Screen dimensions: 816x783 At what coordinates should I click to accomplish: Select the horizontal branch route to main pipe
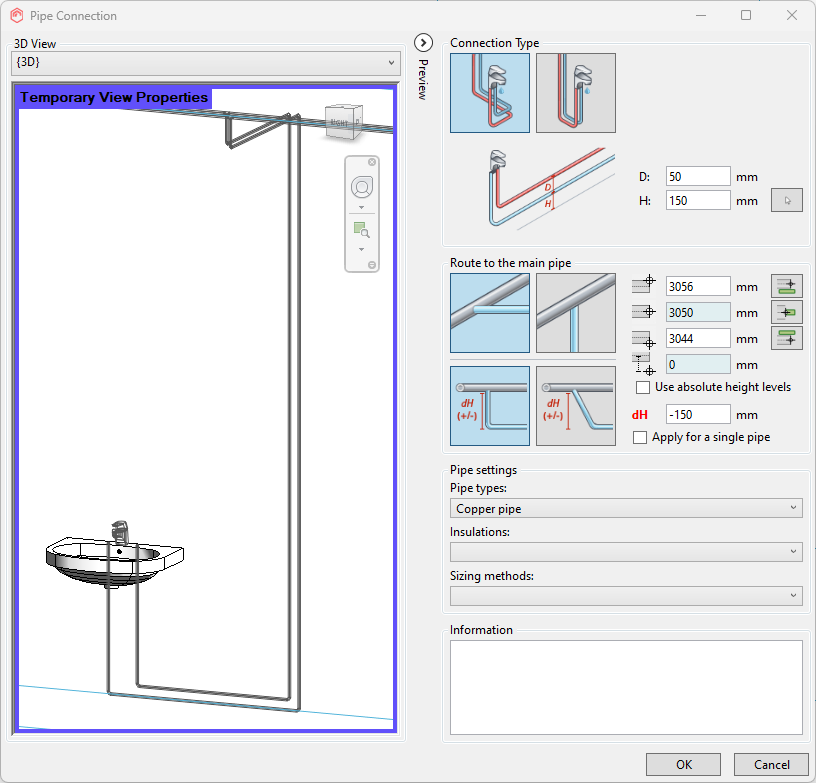point(490,313)
